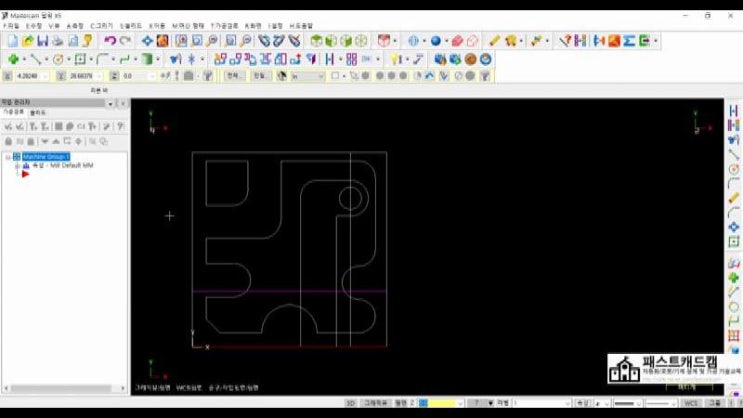Click the New file icon
743x418 pixels.
[12, 41]
